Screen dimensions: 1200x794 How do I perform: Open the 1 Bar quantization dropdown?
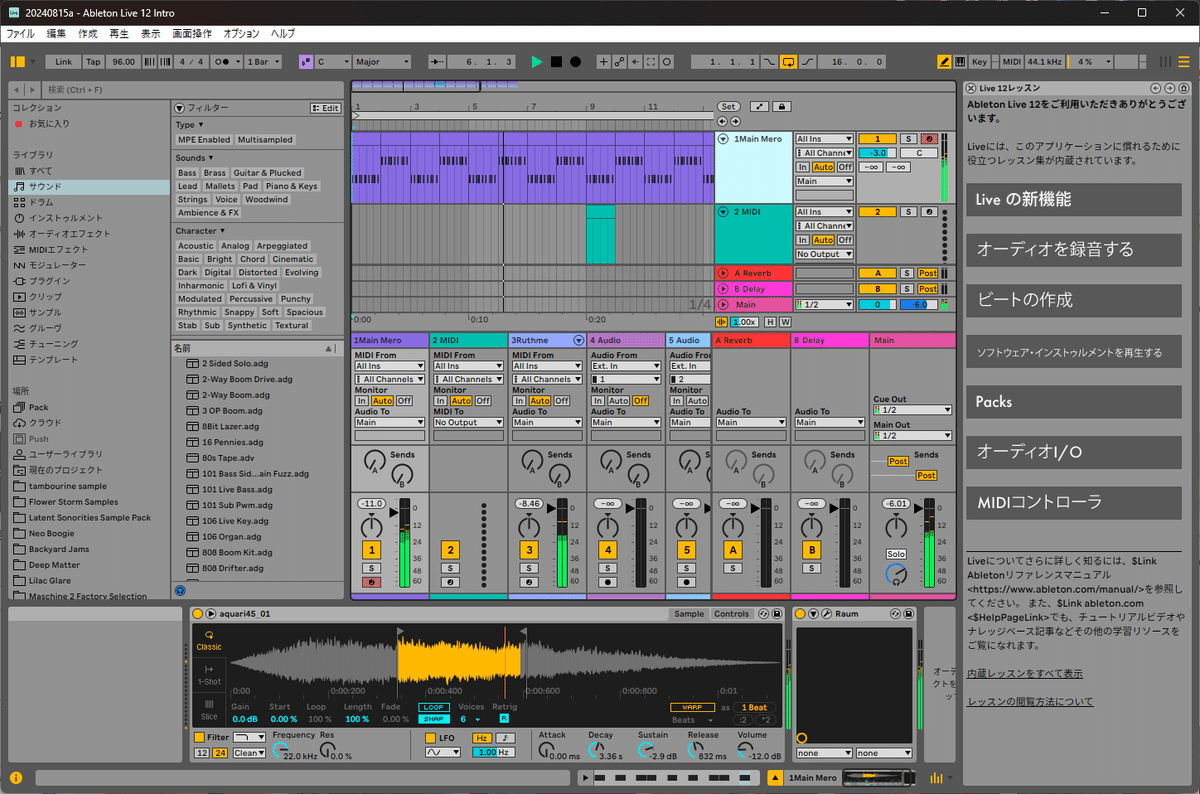[x=262, y=62]
